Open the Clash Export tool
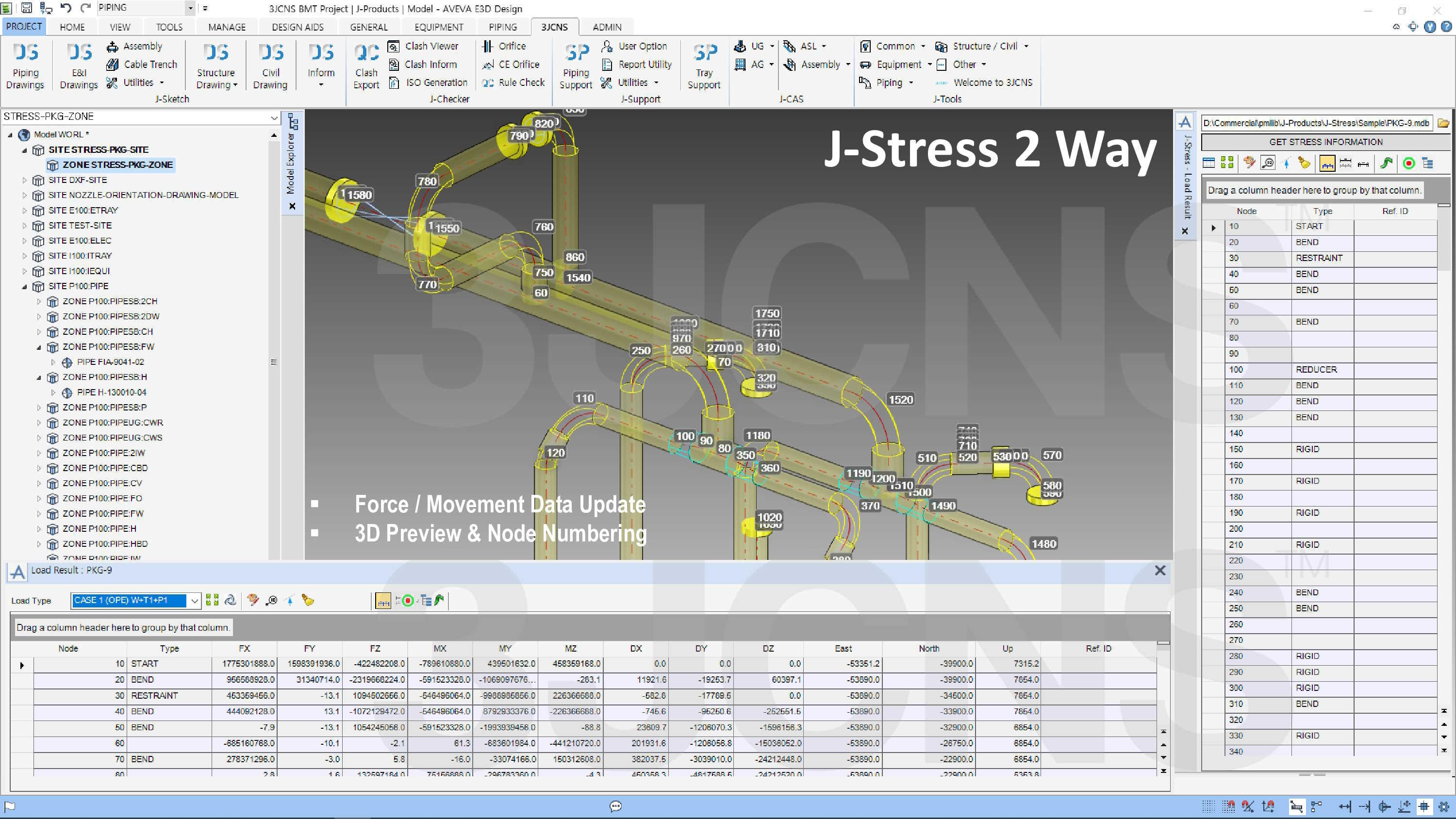Image resolution: width=1456 pixels, height=819 pixels. point(366,66)
